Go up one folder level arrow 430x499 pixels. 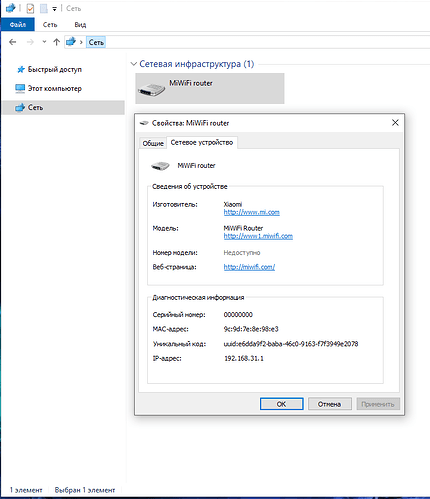(x=56, y=42)
